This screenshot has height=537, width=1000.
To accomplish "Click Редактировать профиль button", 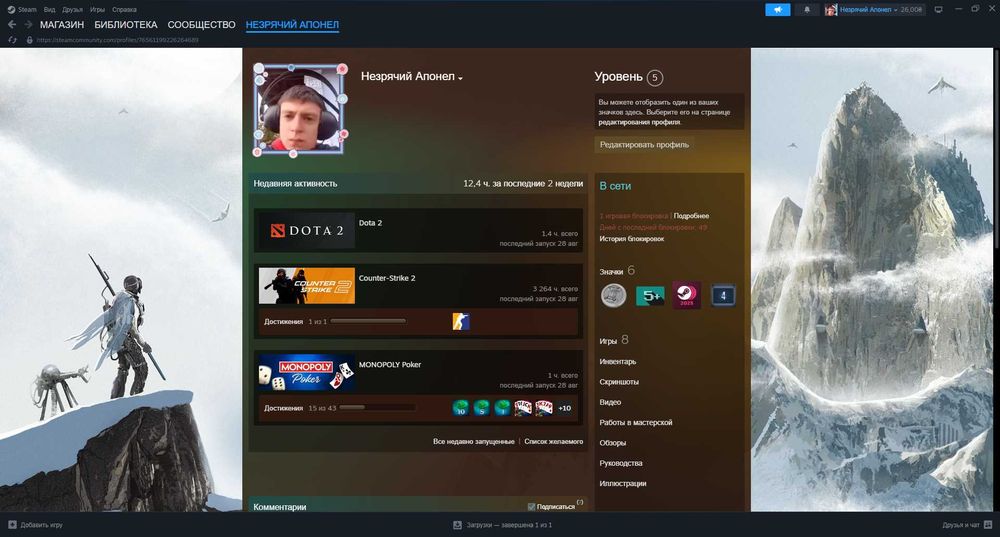I will coord(644,145).
